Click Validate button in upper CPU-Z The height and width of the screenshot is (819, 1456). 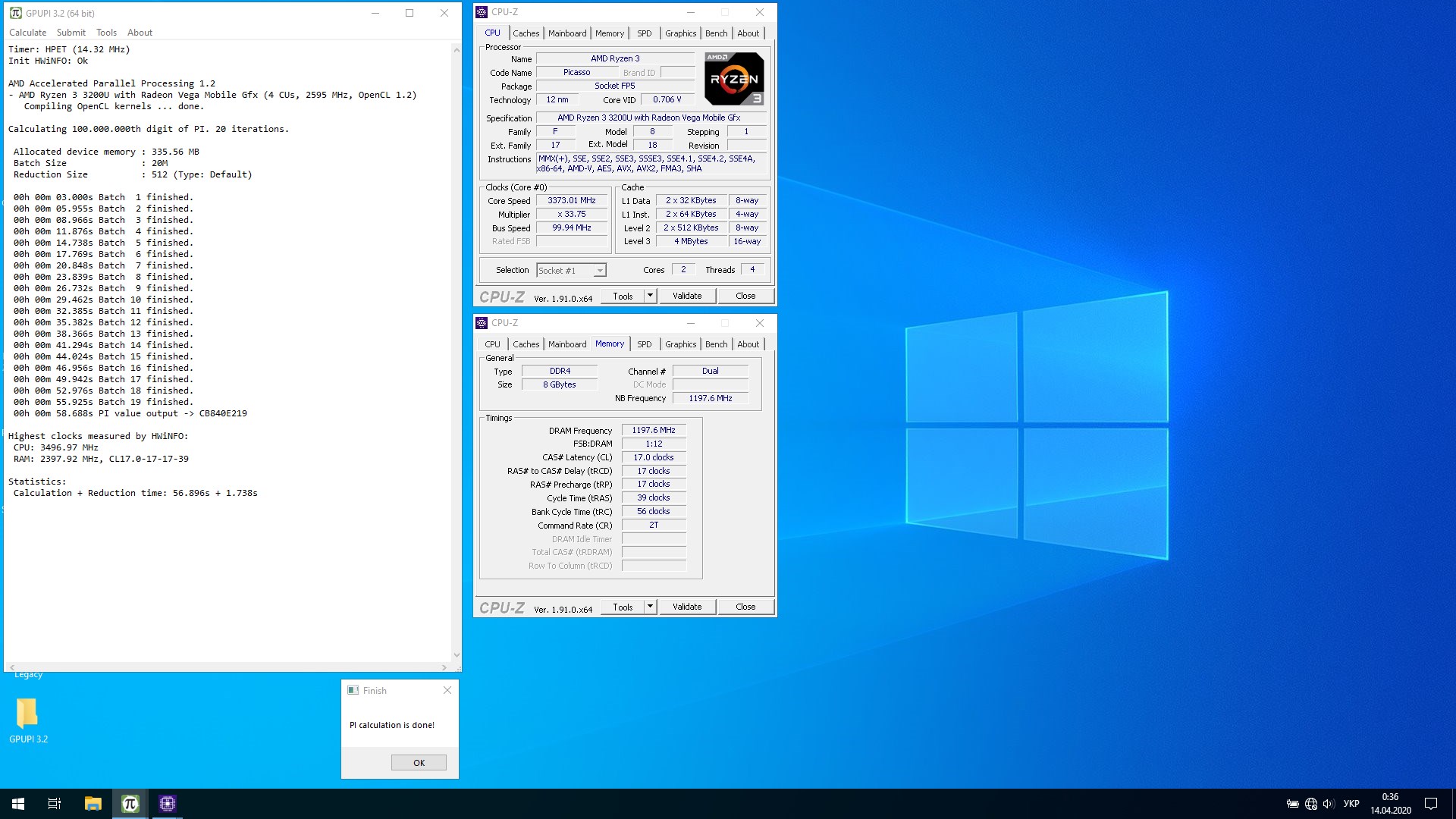[x=687, y=297]
